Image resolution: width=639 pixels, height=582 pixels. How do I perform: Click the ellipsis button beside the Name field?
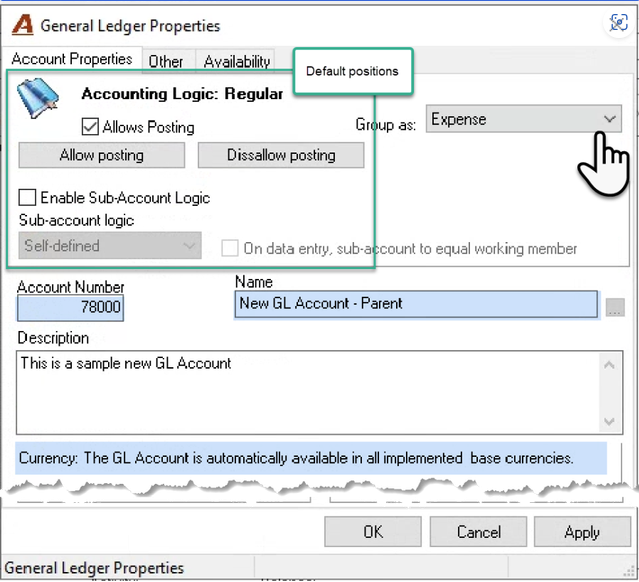pyautogui.click(x=615, y=307)
